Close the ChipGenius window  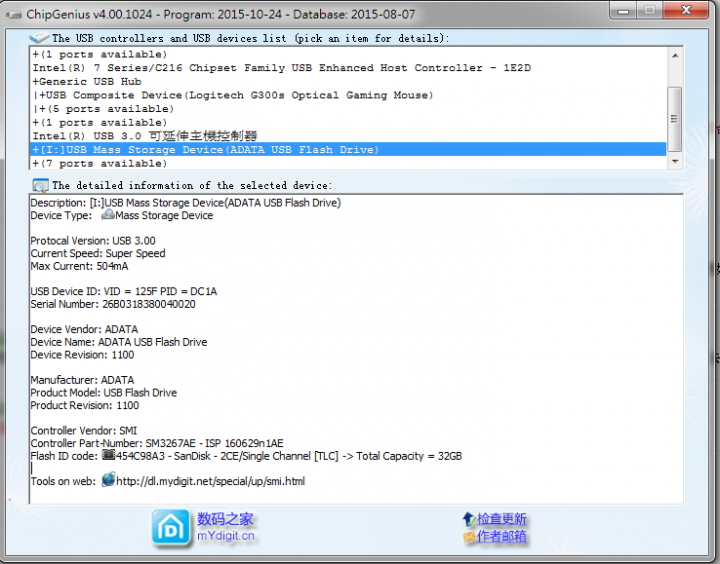pyautogui.click(x=686, y=10)
